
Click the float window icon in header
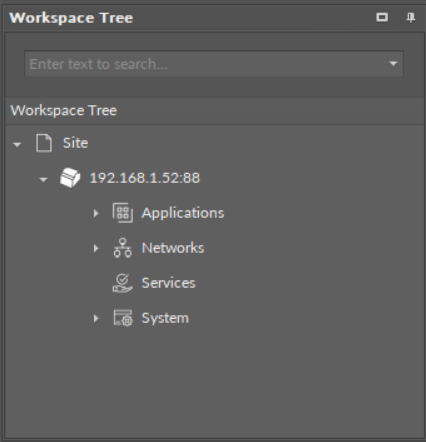coord(382,17)
